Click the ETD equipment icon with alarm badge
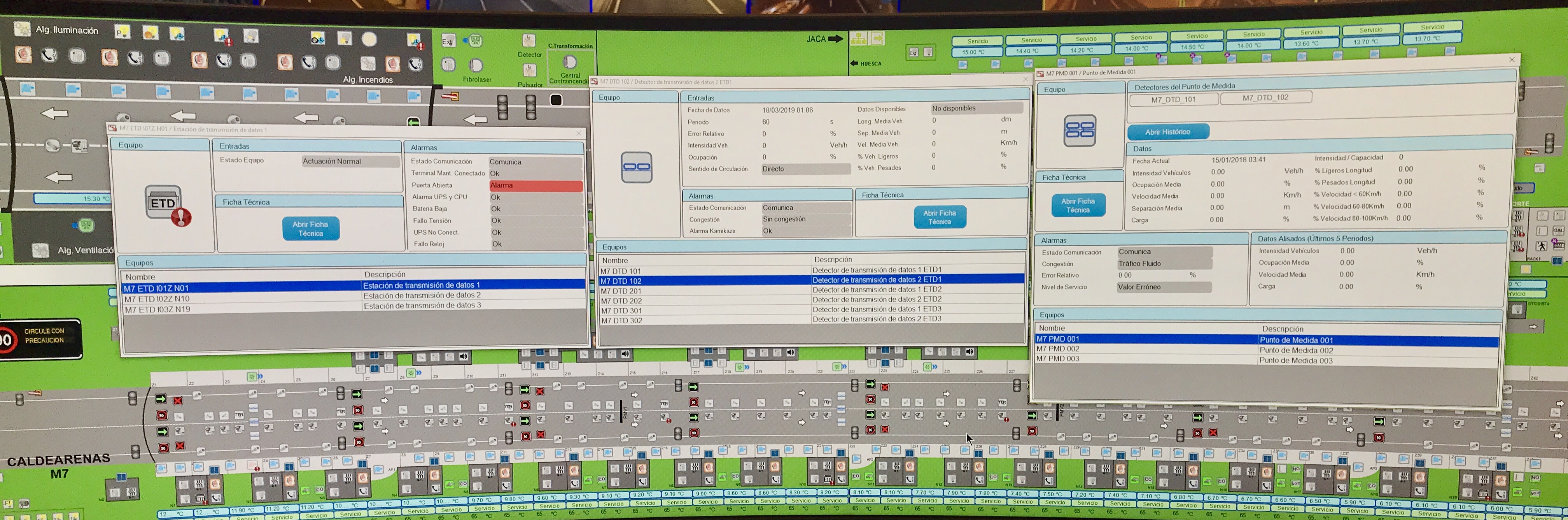Image resolution: width=1568 pixels, height=520 pixels. coord(167,205)
